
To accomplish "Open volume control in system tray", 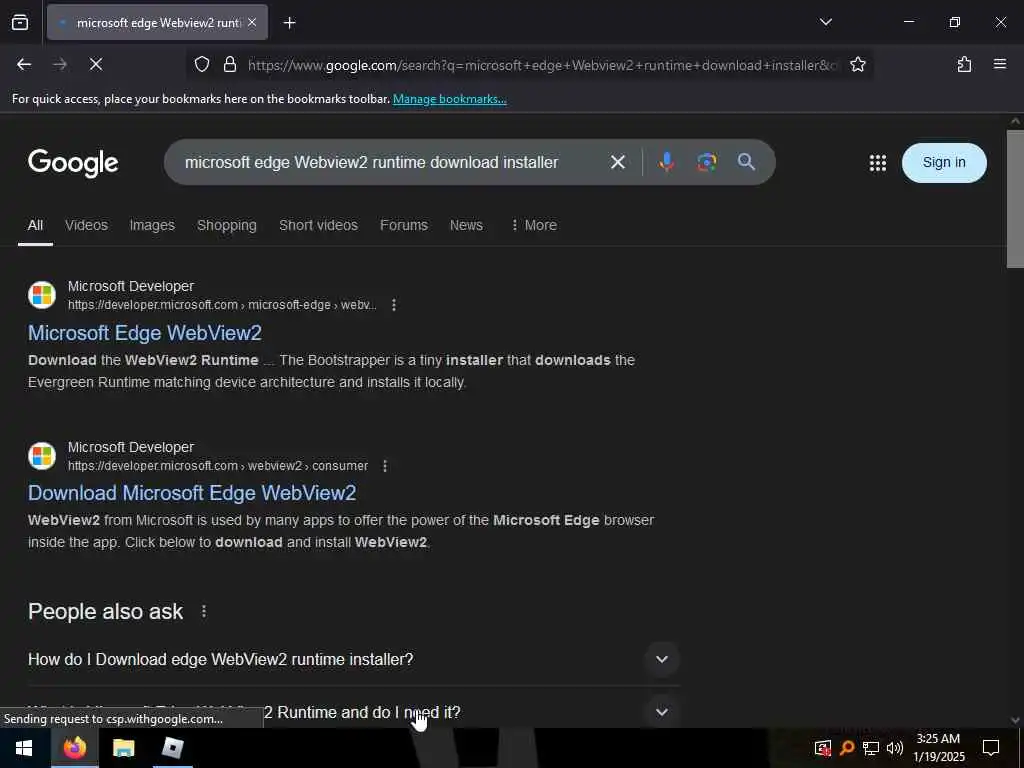I will tap(895, 748).
